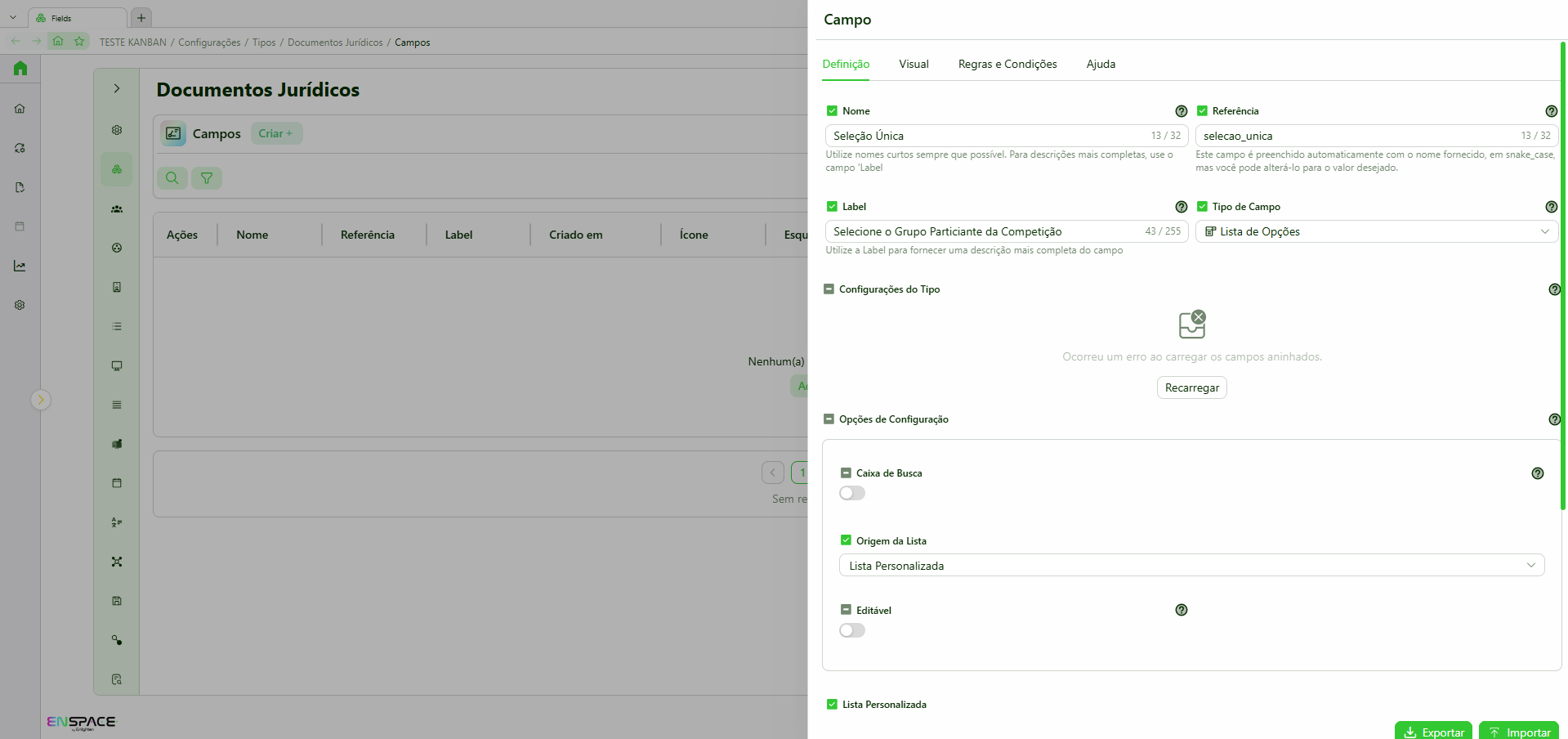Open the document search icon in the green sidebar
This screenshot has width=1568, height=739.
[117, 679]
